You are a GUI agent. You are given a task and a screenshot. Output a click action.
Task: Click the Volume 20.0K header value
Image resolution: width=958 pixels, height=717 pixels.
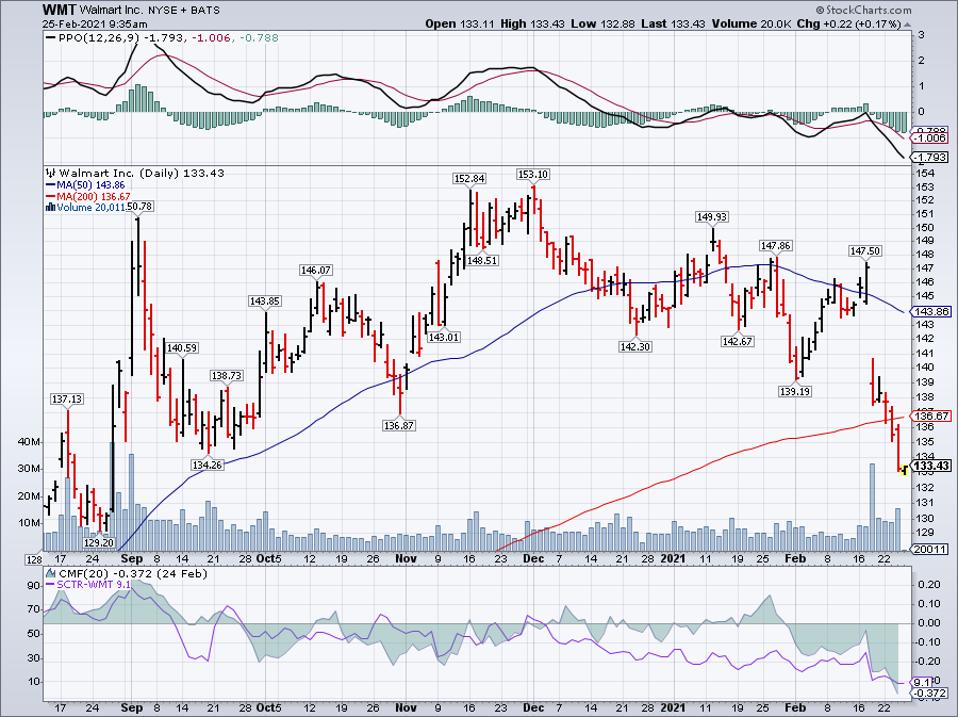751,24
